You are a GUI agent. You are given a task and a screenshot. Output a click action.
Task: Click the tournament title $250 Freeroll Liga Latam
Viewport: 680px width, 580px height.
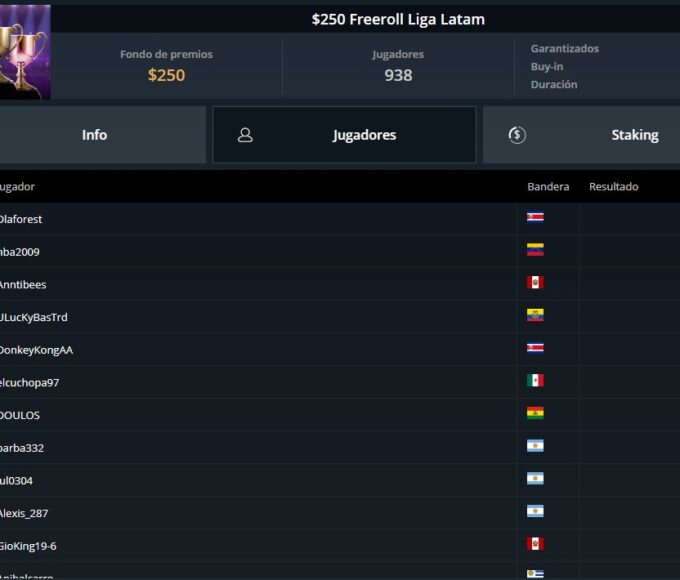coord(398,19)
